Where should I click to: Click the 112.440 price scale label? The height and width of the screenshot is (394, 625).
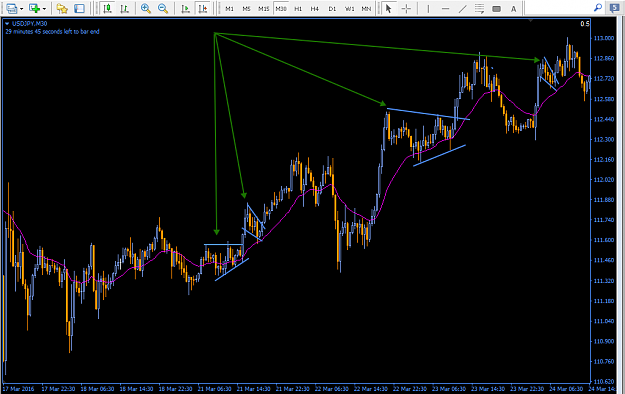coord(604,119)
